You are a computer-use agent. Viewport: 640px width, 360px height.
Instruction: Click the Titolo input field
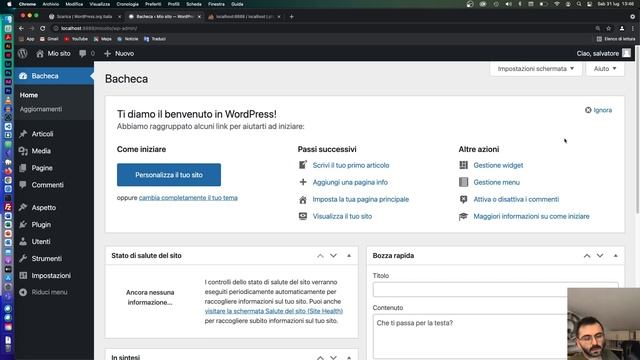click(496, 289)
